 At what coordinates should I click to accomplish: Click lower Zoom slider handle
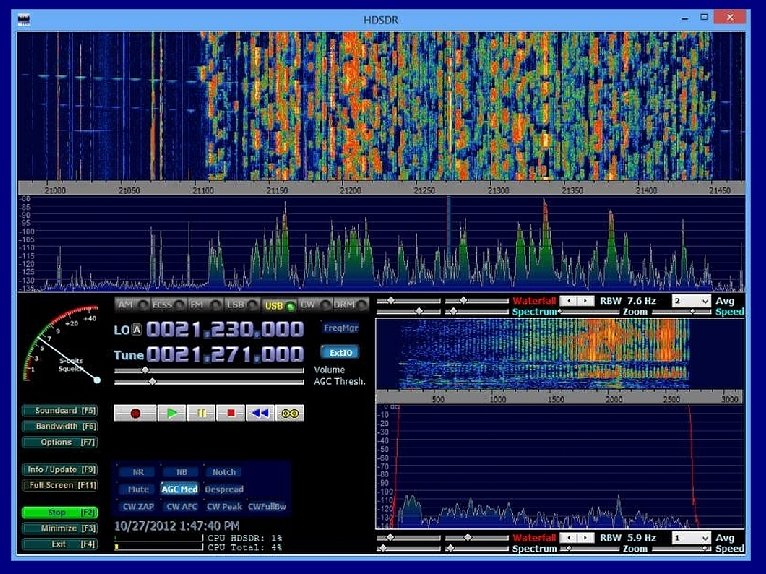point(569,549)
